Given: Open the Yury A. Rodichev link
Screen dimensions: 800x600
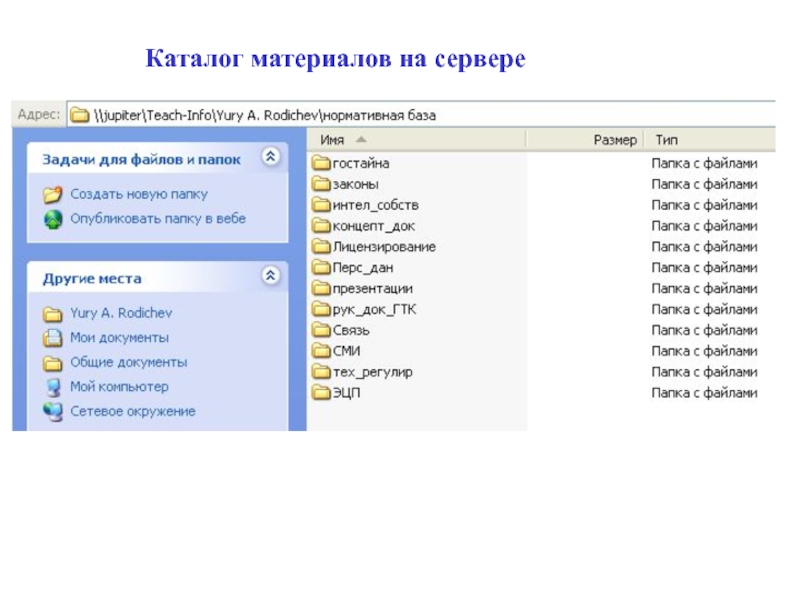Looking at the screenshot, I should click(121, 313).
